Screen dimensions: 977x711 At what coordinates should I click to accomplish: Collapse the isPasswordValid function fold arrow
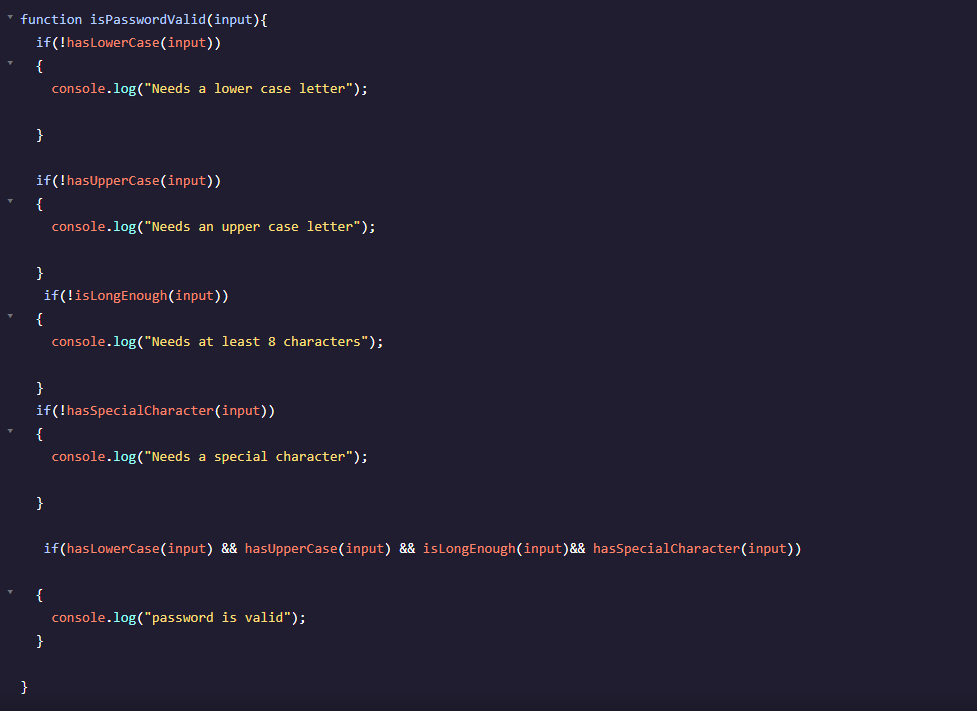pyautogui.click(x=10, y=17)
